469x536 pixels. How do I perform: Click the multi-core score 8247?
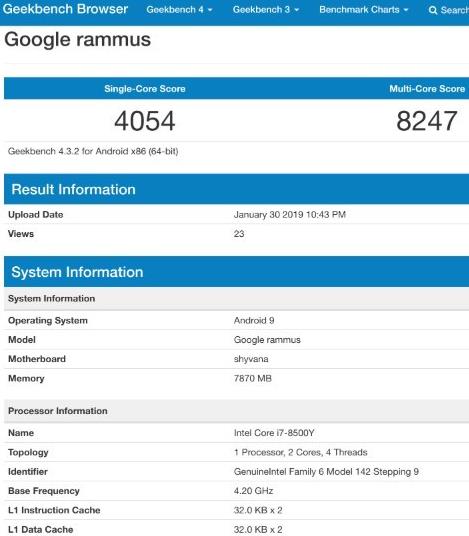(x=427, y=121)
